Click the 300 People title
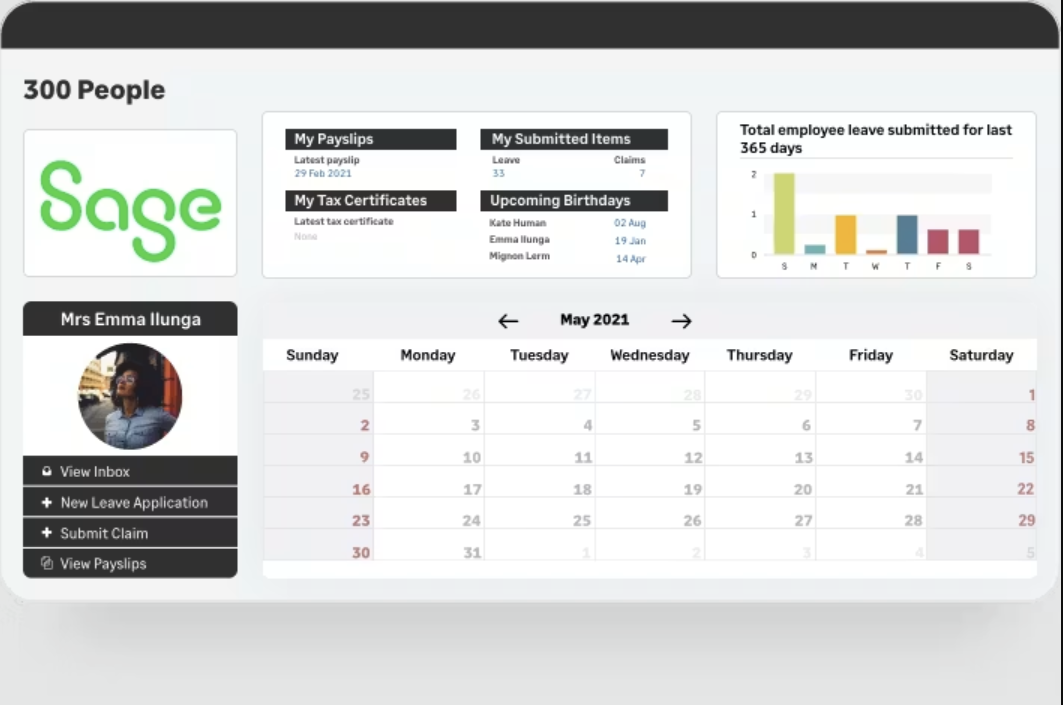The image size is (1063, 705). click(94, 90)
